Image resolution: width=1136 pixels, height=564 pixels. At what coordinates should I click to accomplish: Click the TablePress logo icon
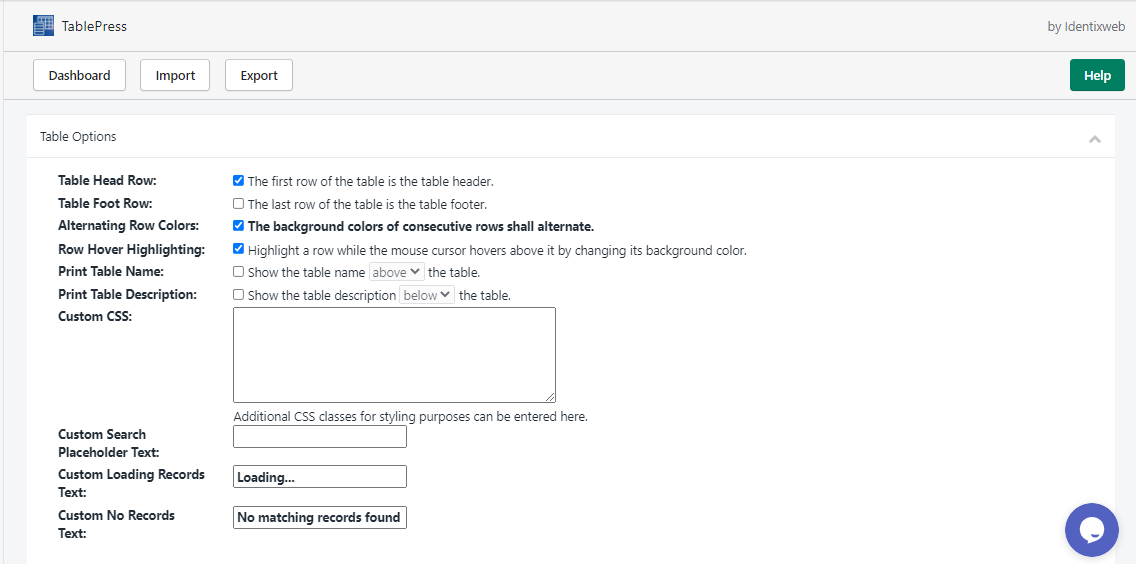pyautogui.click(x=43, y=25)
